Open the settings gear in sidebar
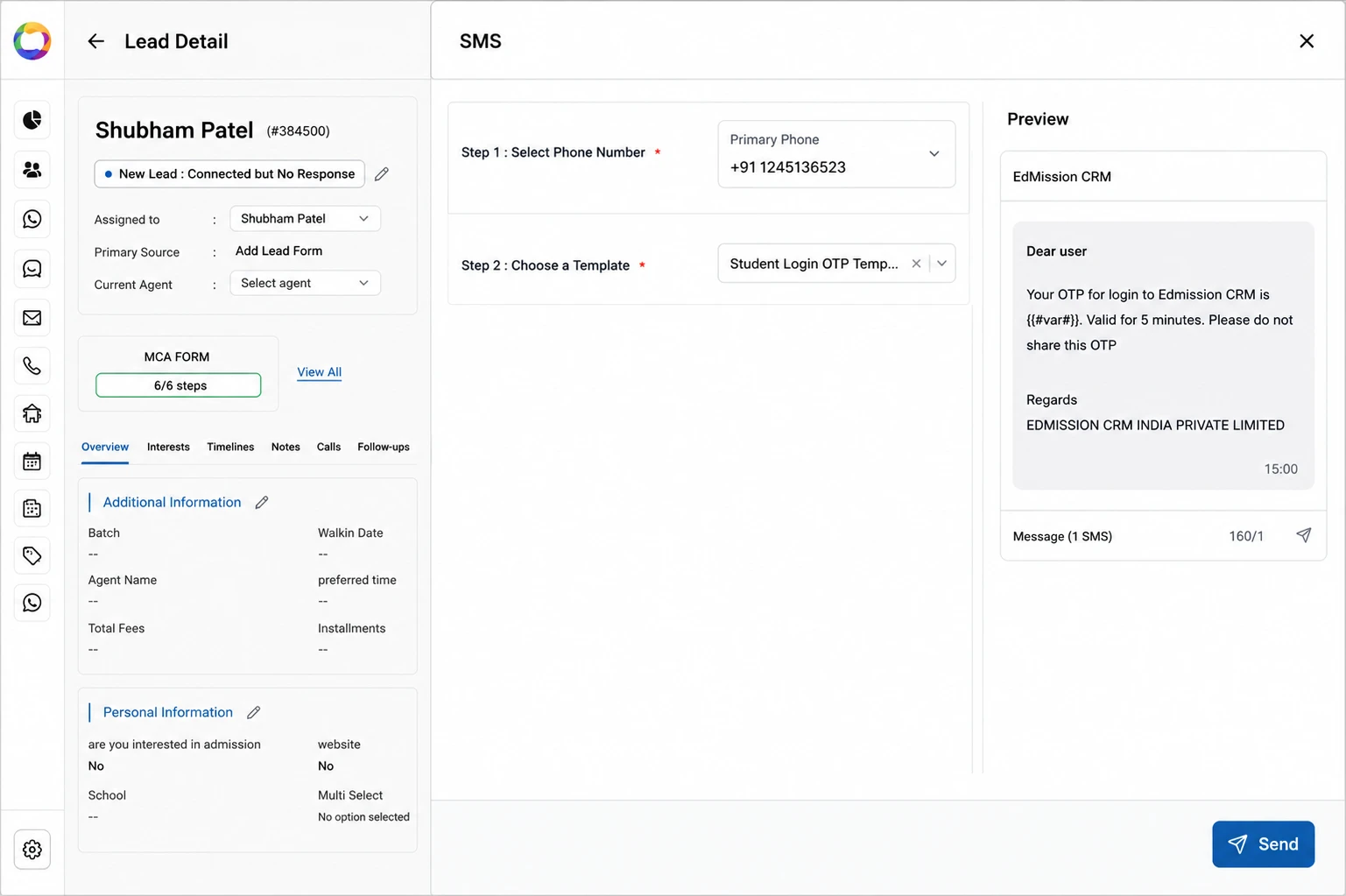Image resolution: width=1346 pixels, height=896 pixels. pos(32,850)
